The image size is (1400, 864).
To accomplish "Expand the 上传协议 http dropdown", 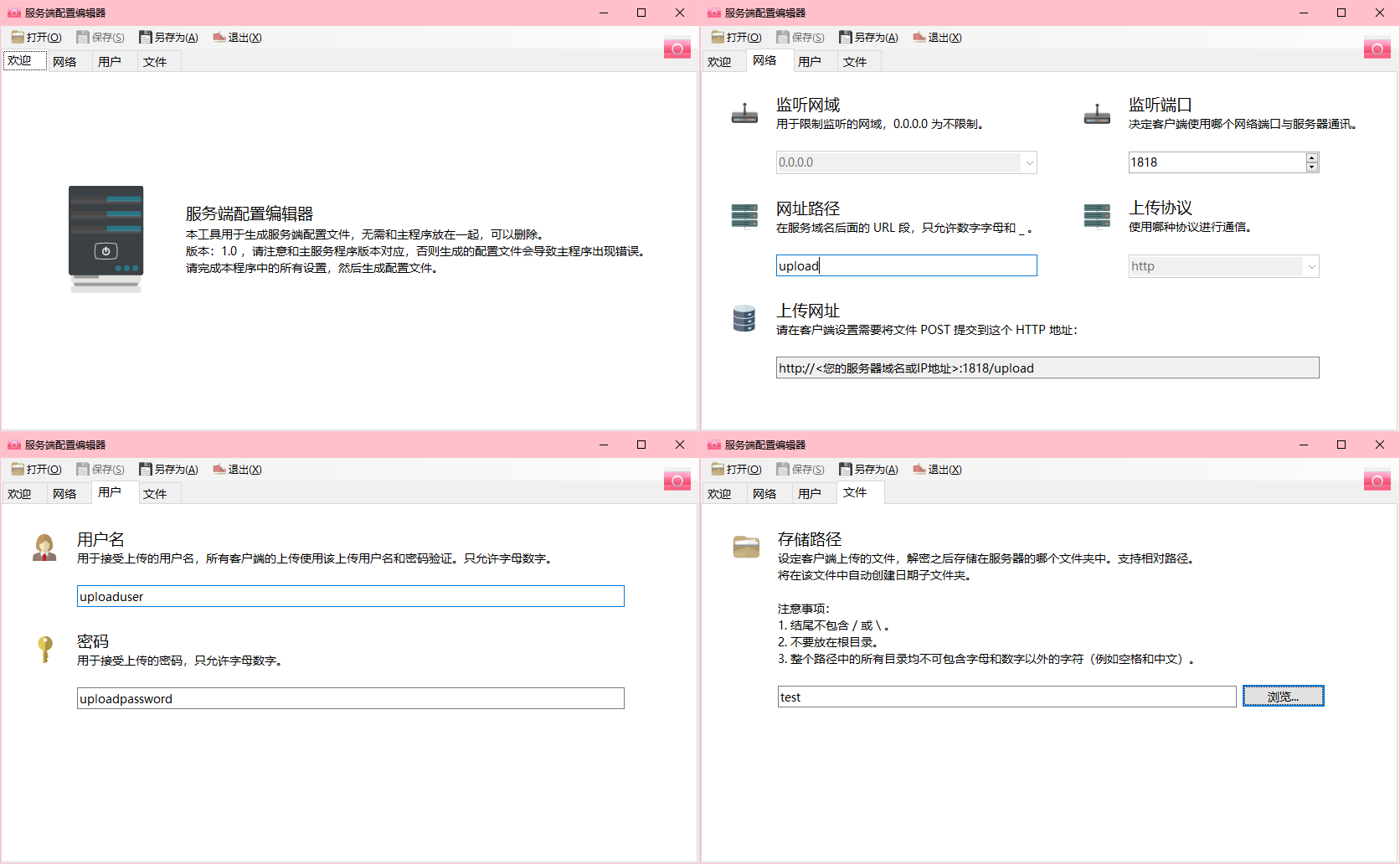I will (1311, 266).
